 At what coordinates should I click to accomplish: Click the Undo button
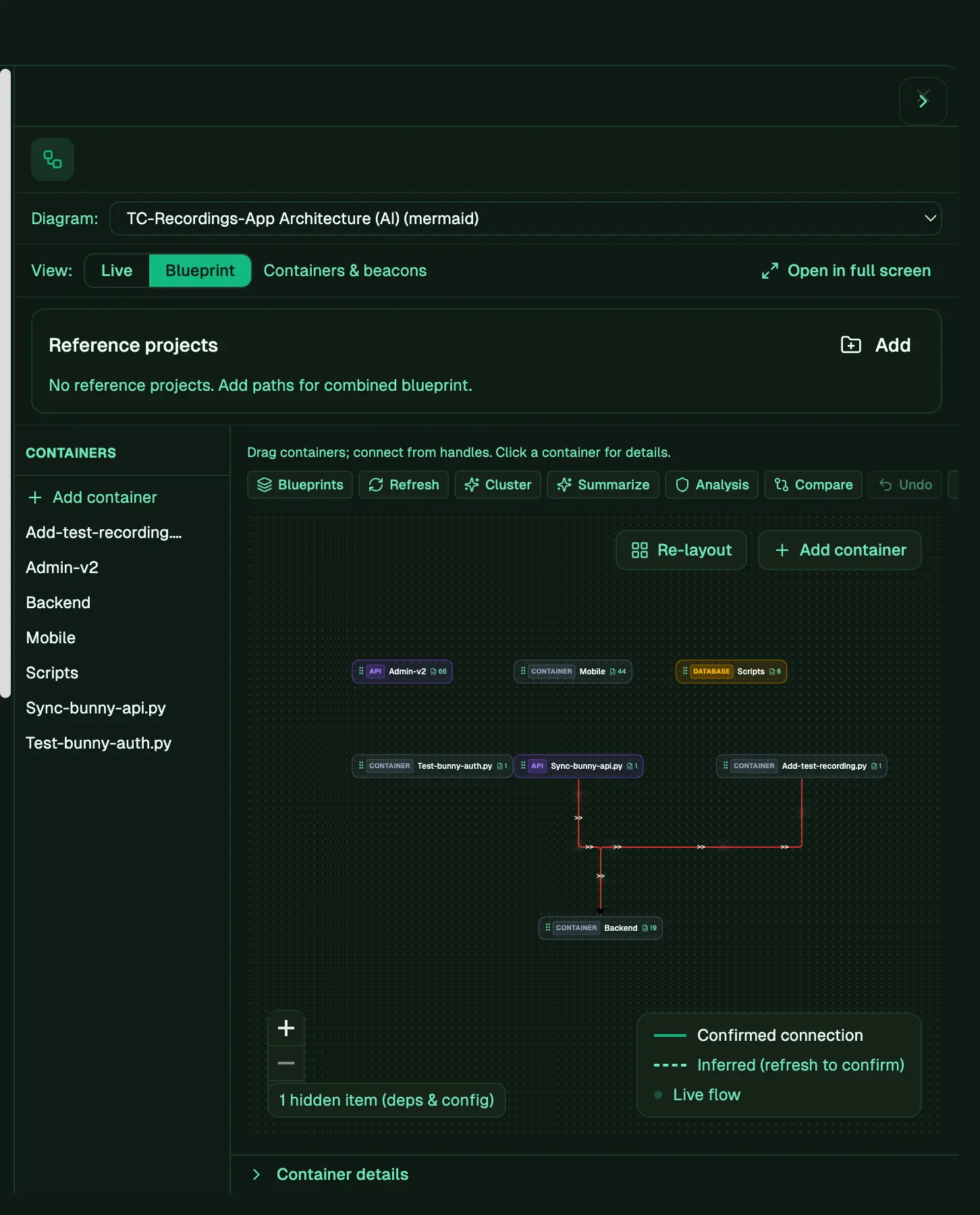point(905,485)
